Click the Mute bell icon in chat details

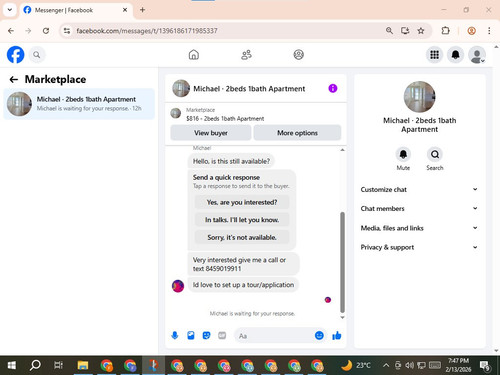403,154
